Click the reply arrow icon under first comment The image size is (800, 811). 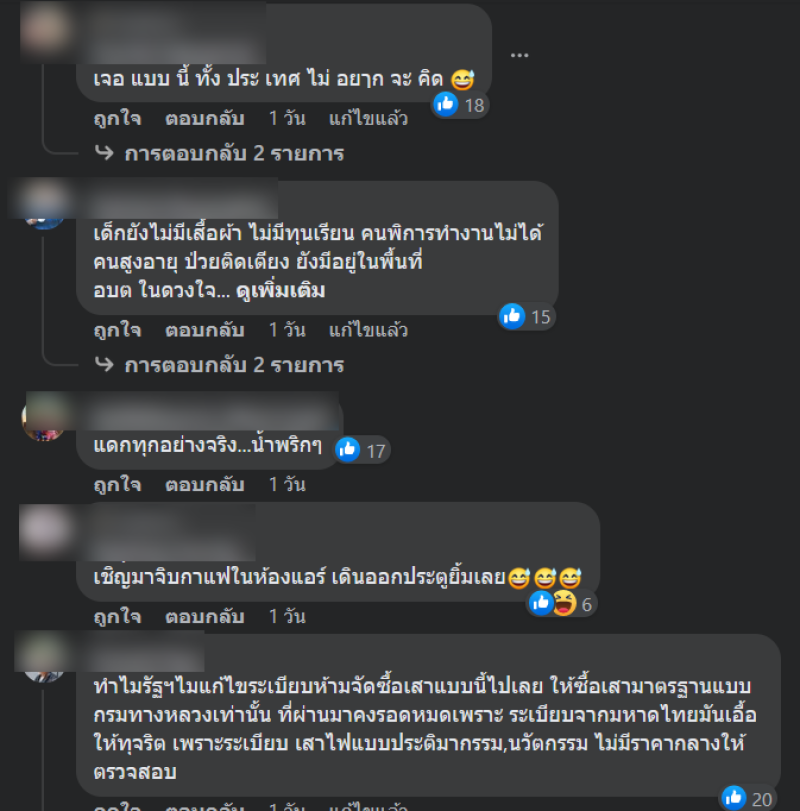tap(104, 153)
